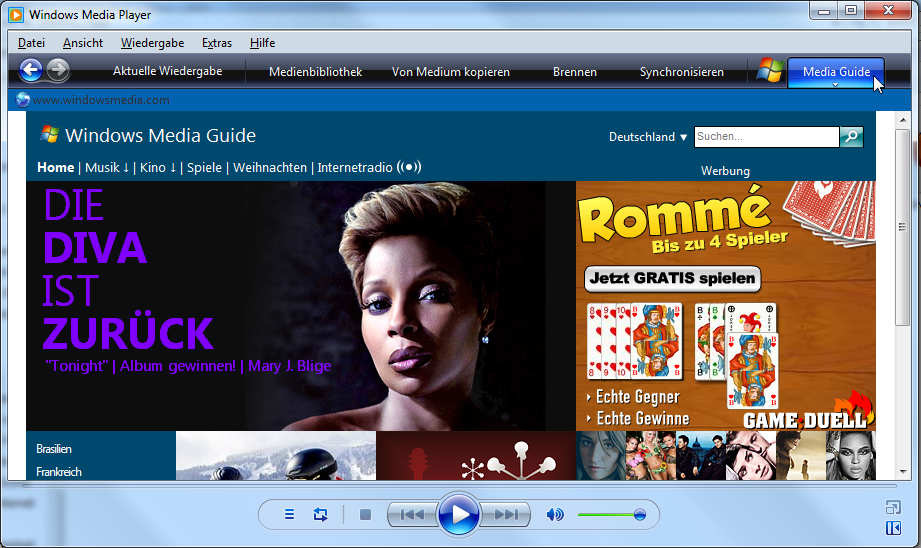Select Brasilien in the country list
Viewport: 921px width, 548px height.
tap(54, 449)
